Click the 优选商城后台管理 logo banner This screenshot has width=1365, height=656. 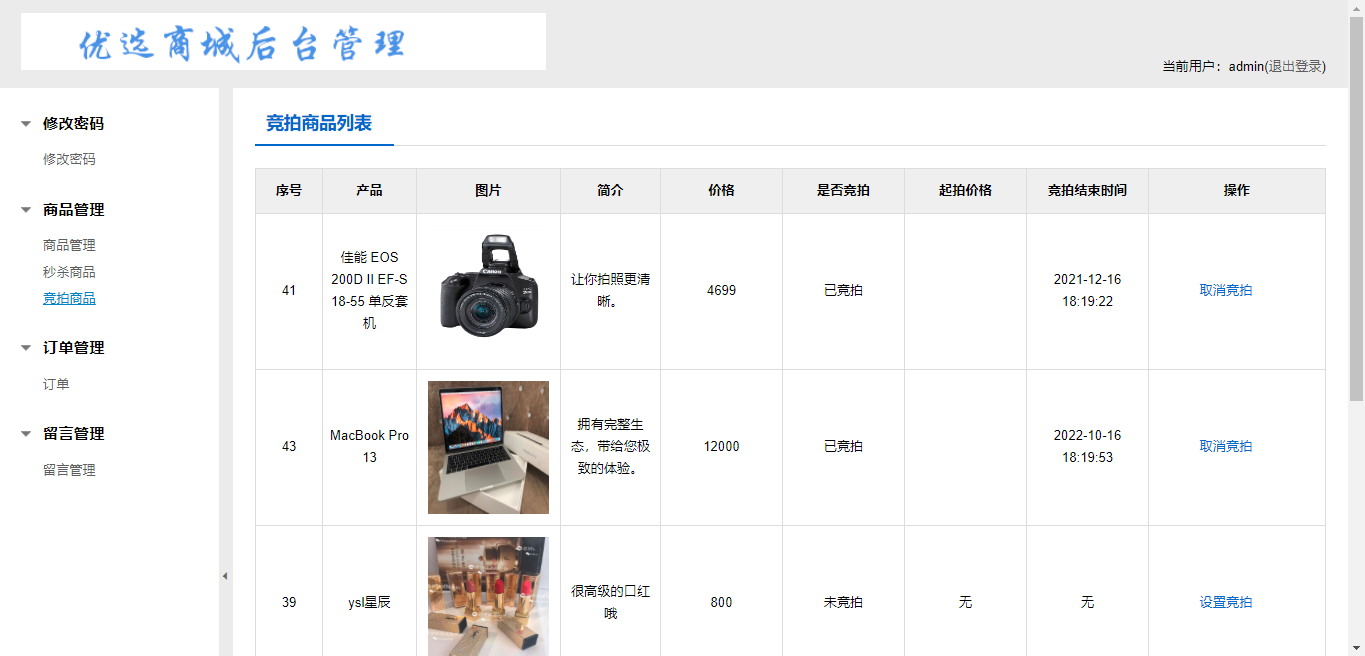pos(283,42)
